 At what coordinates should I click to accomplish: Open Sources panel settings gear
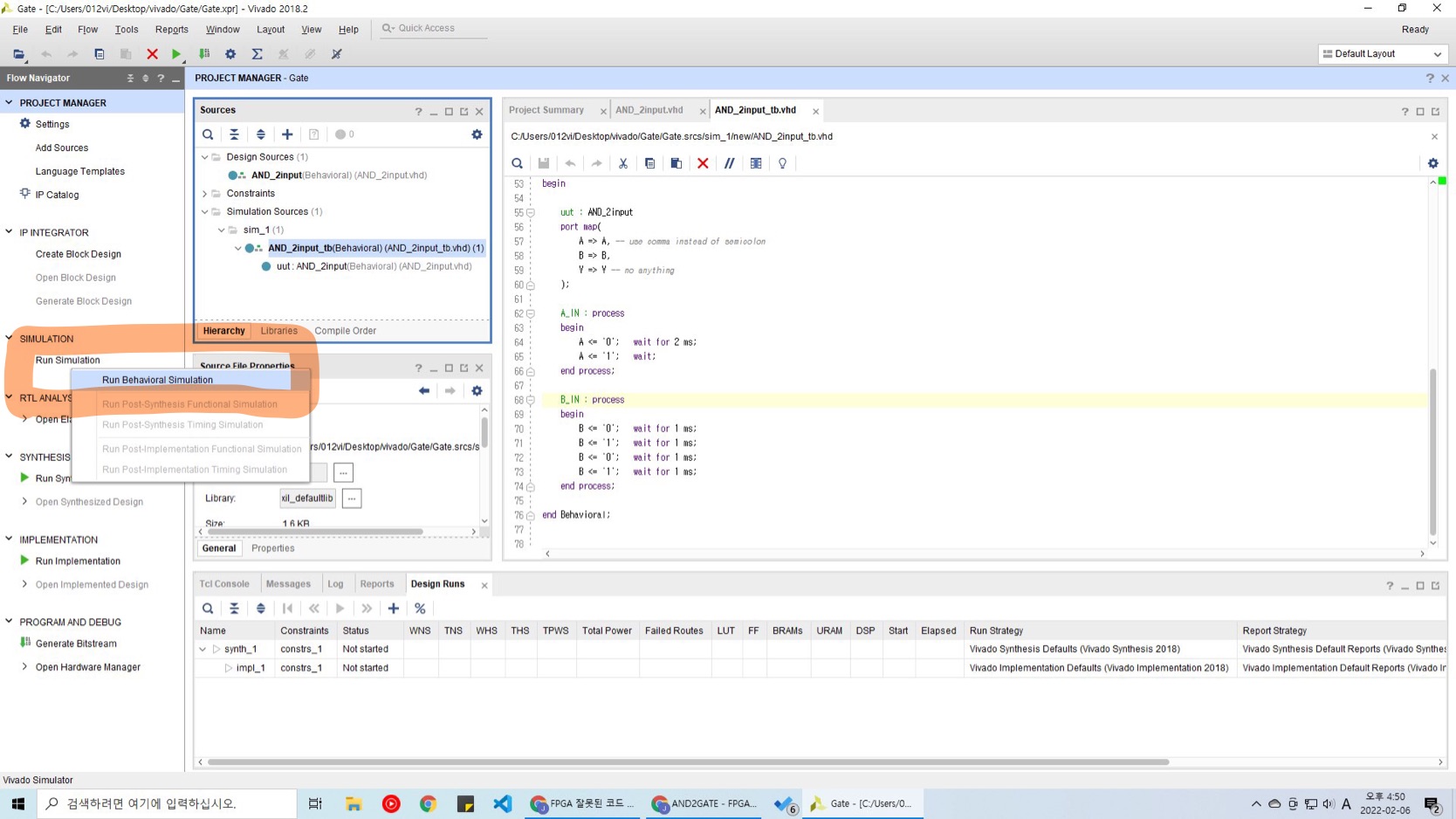(x=477, y=134)
